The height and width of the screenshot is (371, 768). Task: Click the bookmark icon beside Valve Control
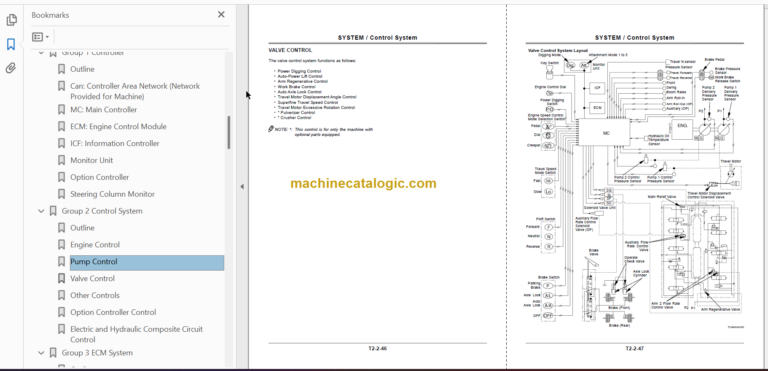61,278
